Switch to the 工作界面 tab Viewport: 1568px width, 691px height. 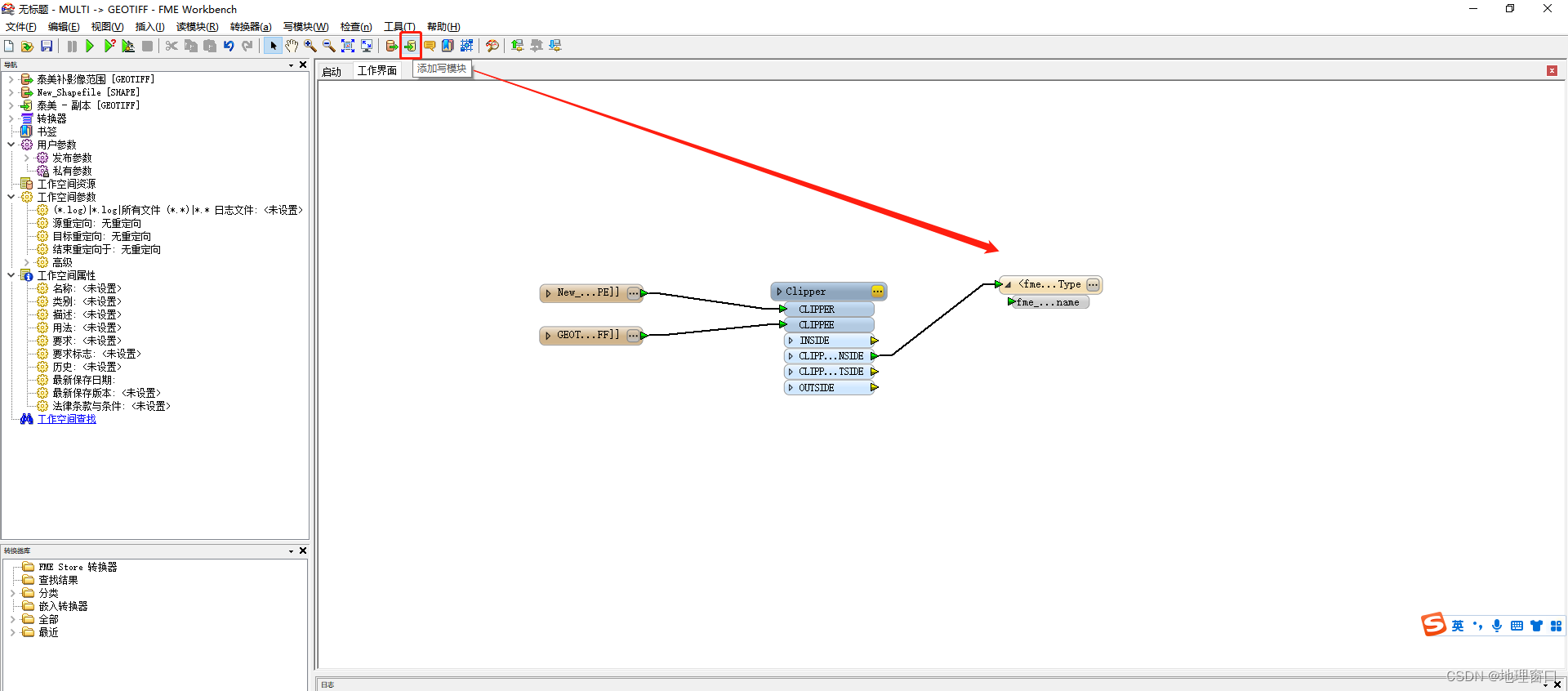pyautogui.click(x=377, y=70)
